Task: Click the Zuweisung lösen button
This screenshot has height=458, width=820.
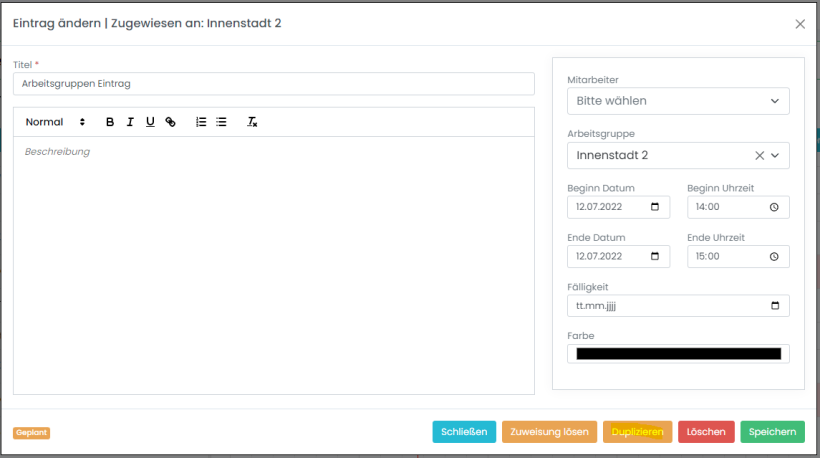Action: coord(549,432)
